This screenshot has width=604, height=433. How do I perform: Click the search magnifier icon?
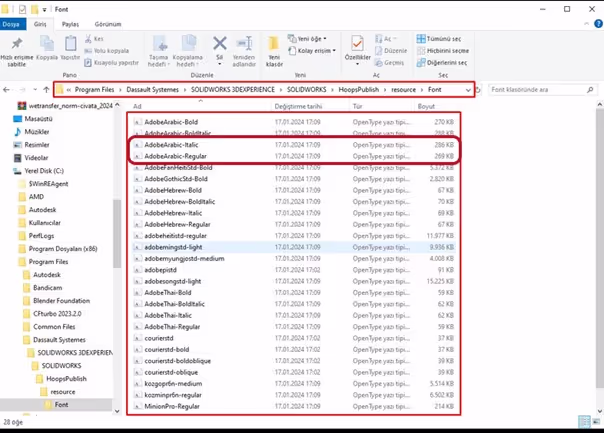pos(590,90)
